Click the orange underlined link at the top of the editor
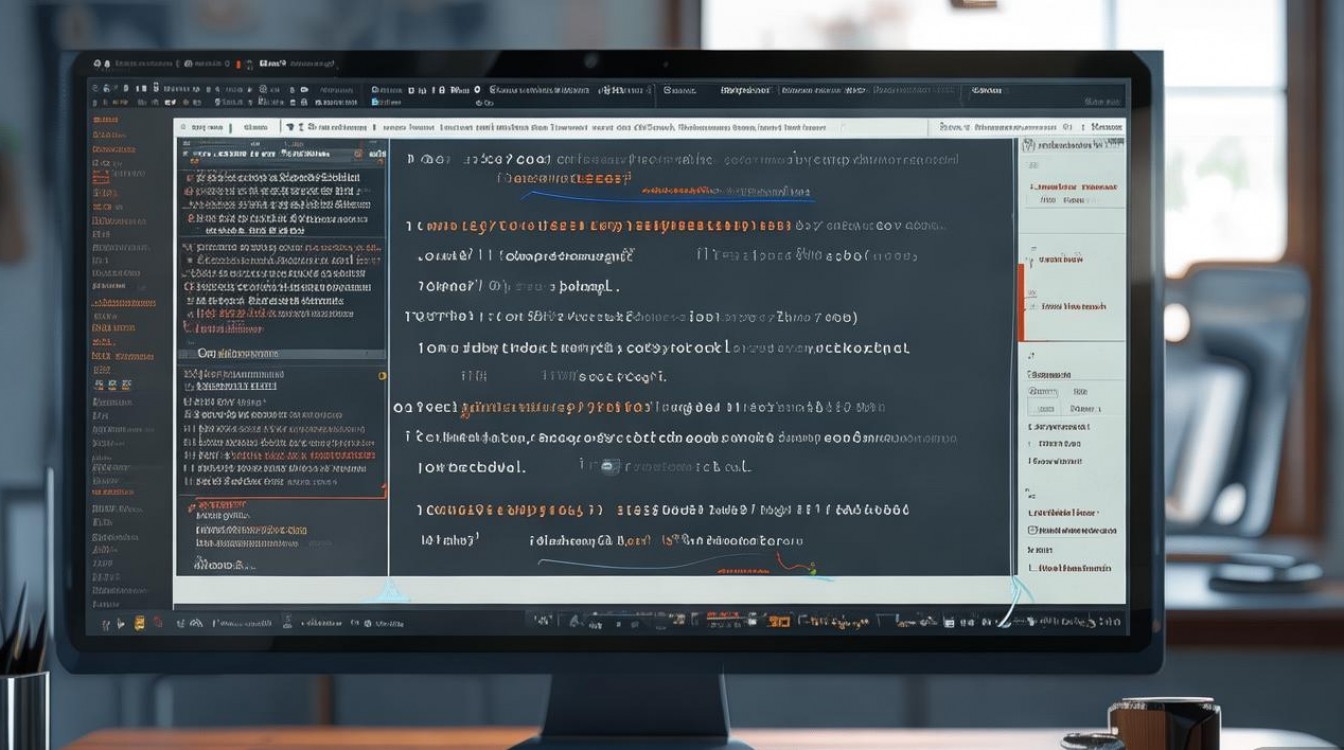 tap(565, 179)
